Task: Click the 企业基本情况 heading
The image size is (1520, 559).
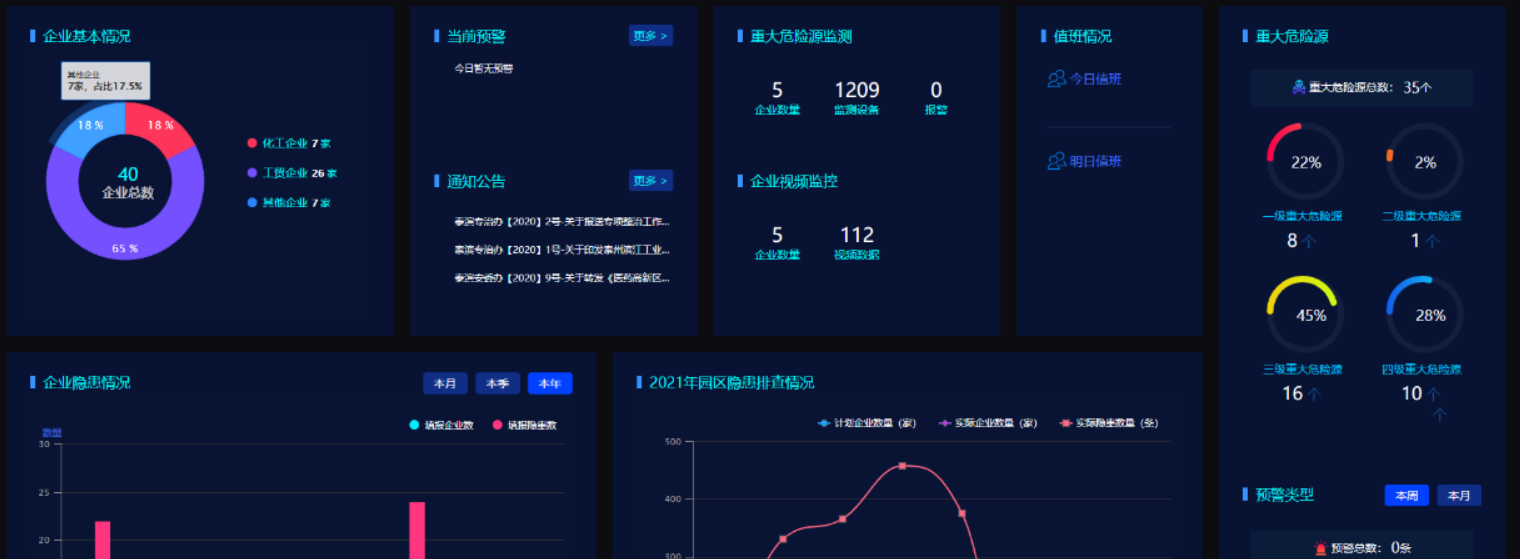Action: point(86,36)
